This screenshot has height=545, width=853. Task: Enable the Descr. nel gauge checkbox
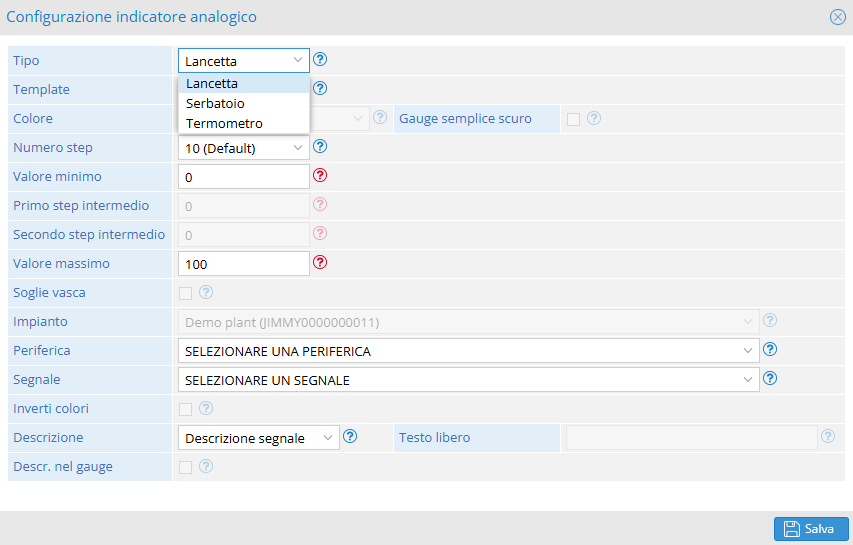tap(186, 468)
